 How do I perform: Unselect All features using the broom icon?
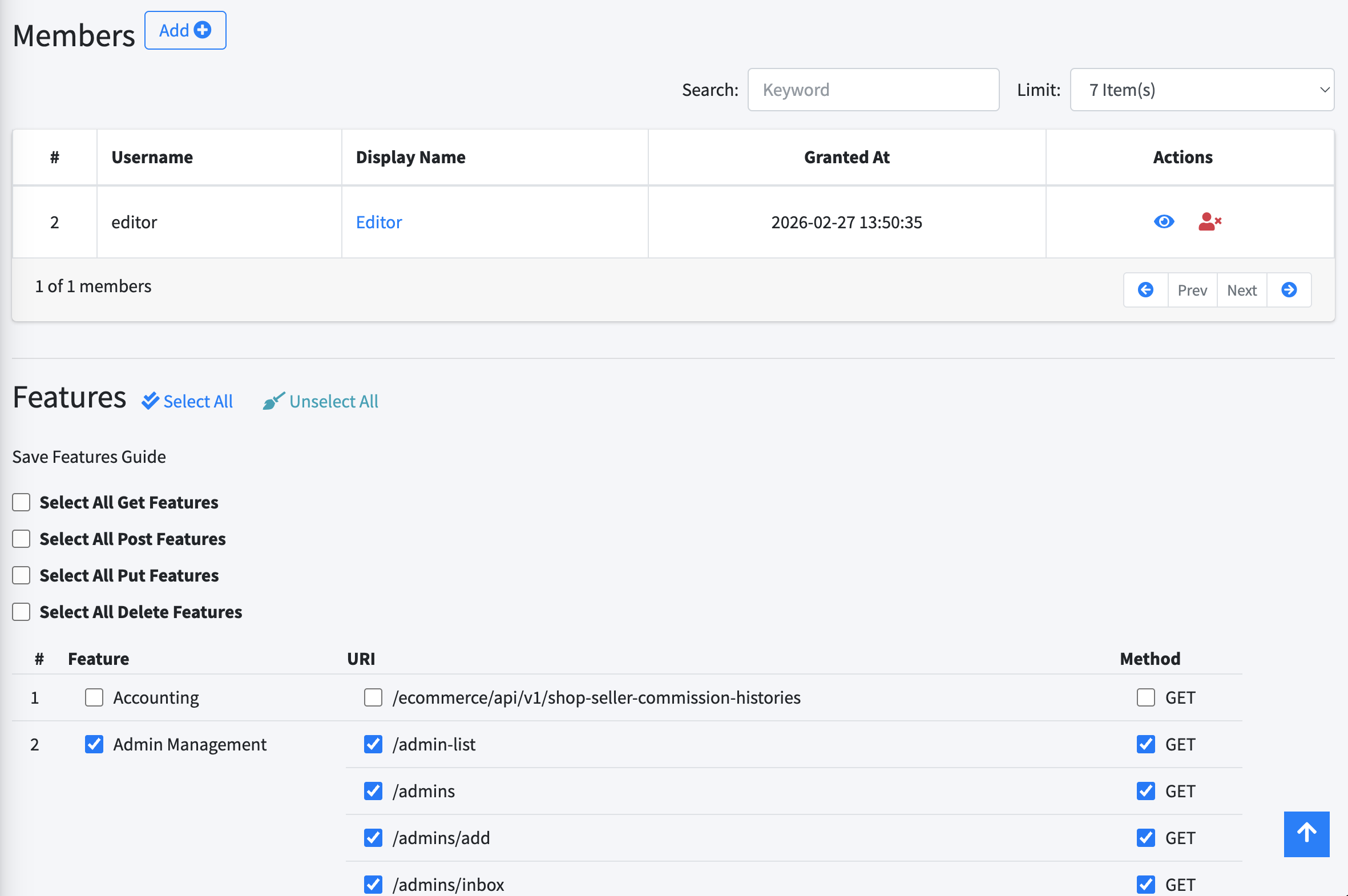pyautogui.click(x=320, y=401)
